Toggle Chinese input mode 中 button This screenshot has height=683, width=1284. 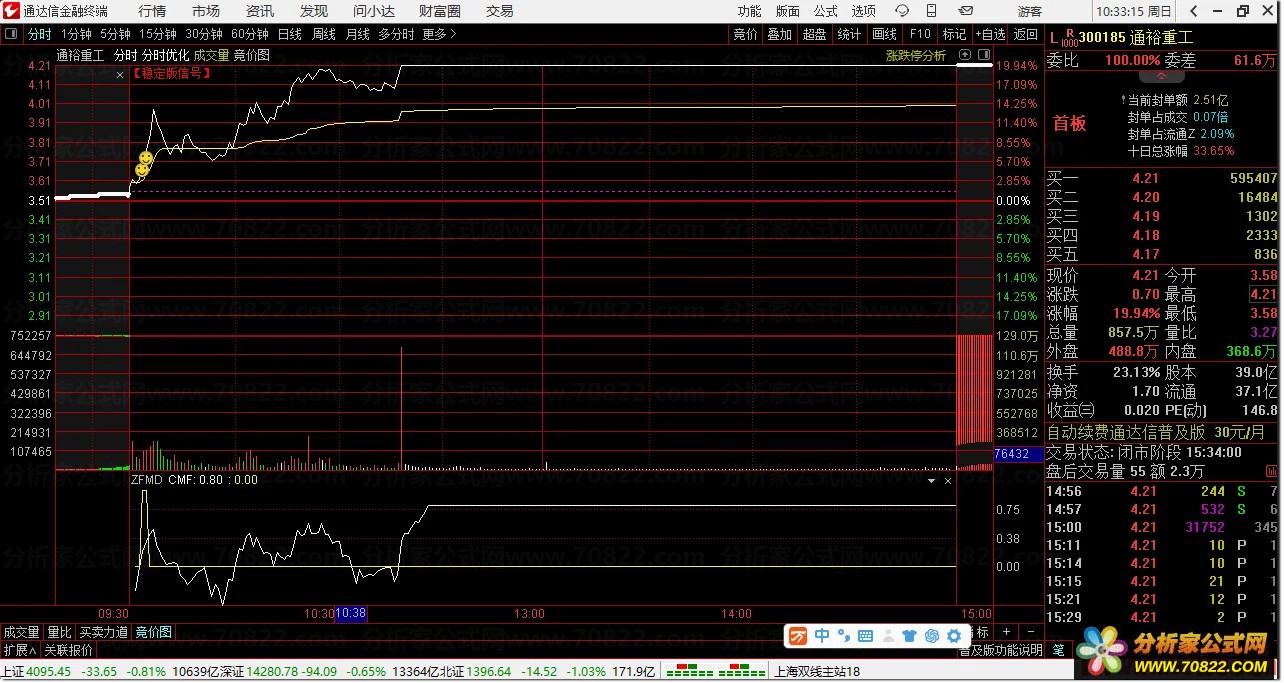(821, 635)
